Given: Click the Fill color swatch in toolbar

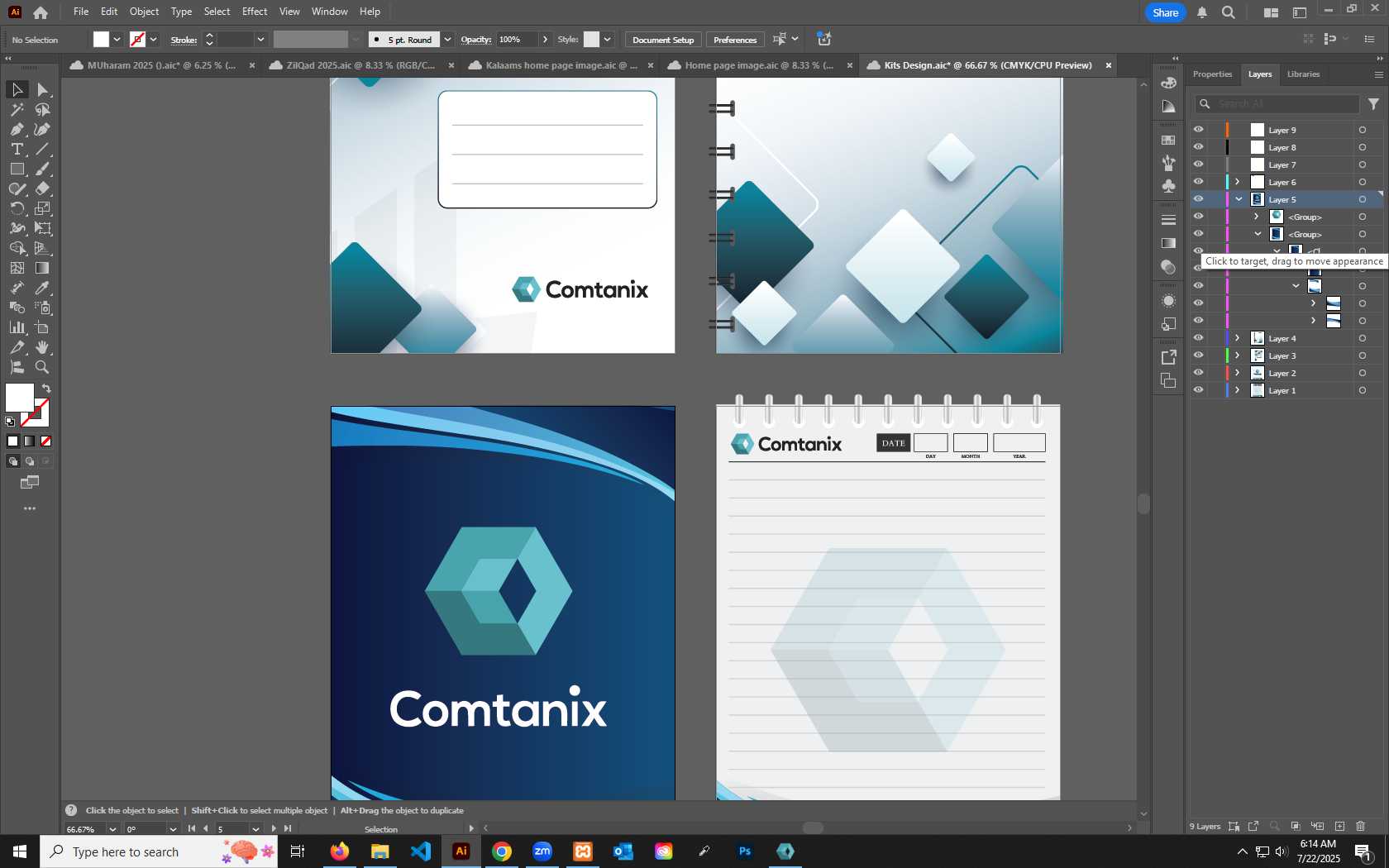Looking at the screenshot, I should tap(20, 398).
